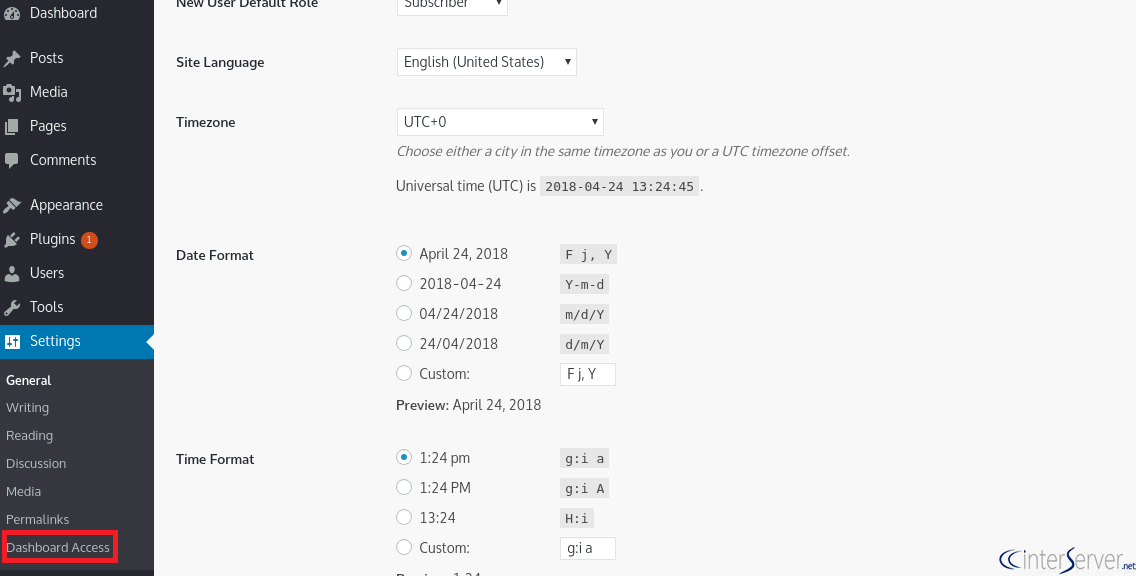The image size is (1136, 576).
Task: Click the Appearance paintbrush icon
Action: pyautogui.click(x=12, y=206)
